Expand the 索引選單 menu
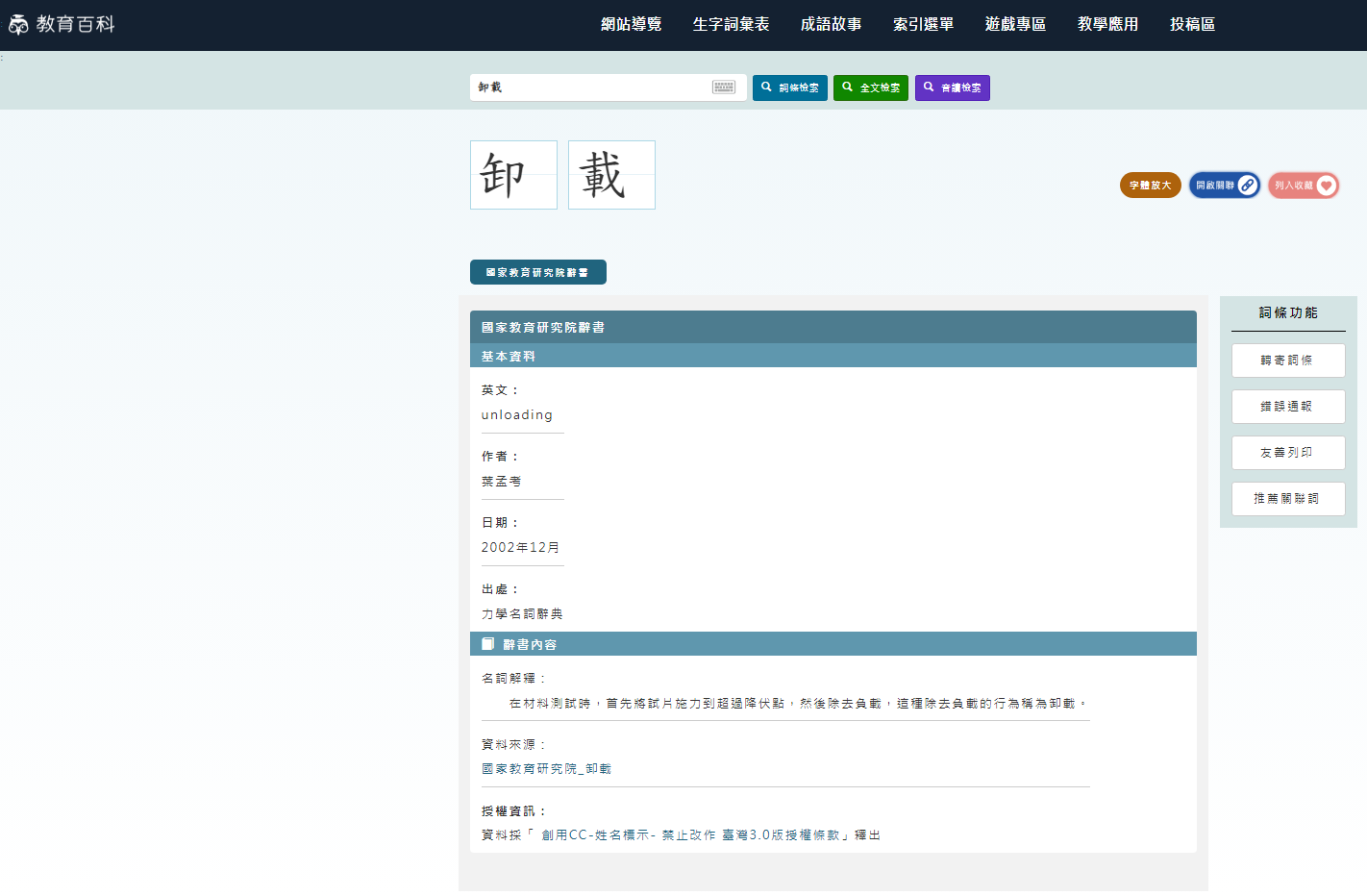Image resolution: width=1367 pixels, height=896 pixels. tap(923, 24)
